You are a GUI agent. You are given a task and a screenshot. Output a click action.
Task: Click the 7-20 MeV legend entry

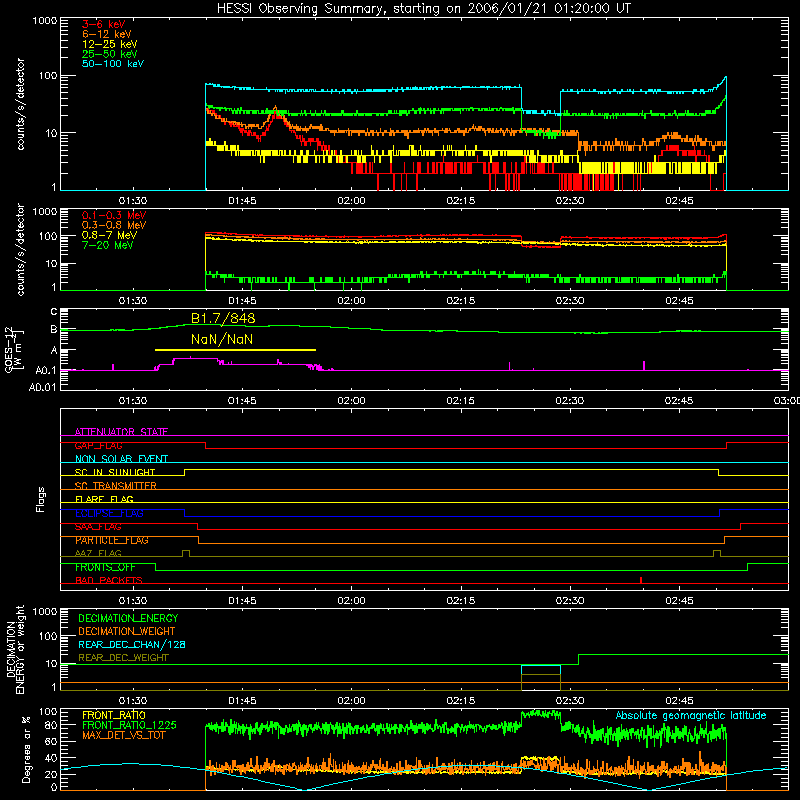(x=107, y=245)
